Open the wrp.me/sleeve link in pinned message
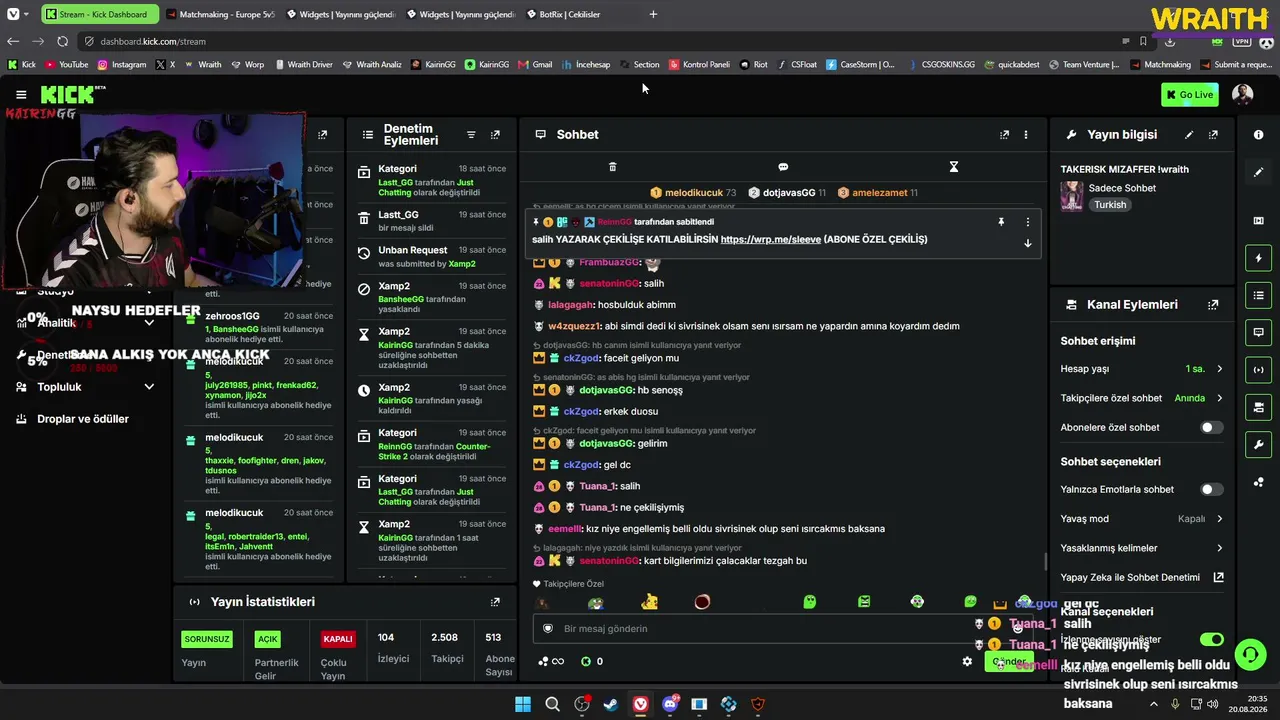 coord(769,240)
